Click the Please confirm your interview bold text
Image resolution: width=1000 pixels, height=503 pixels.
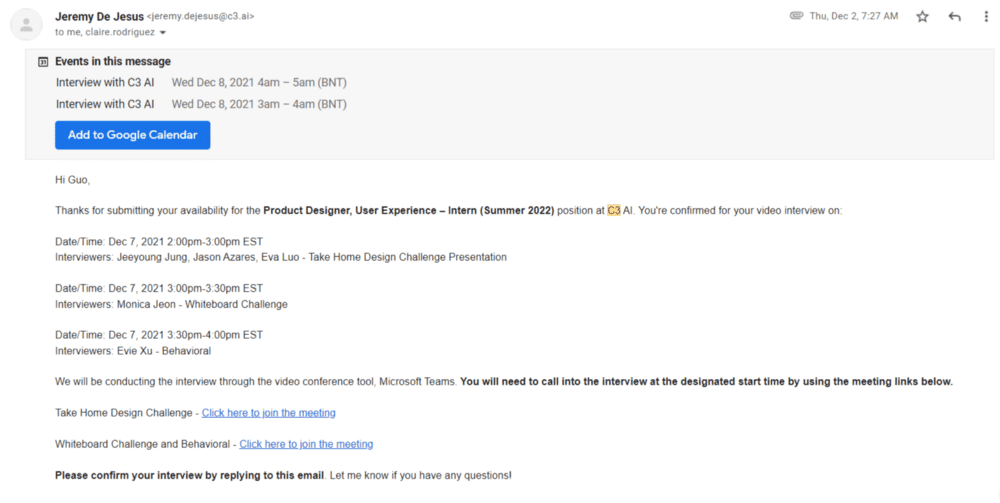click(x=189, y=476)
